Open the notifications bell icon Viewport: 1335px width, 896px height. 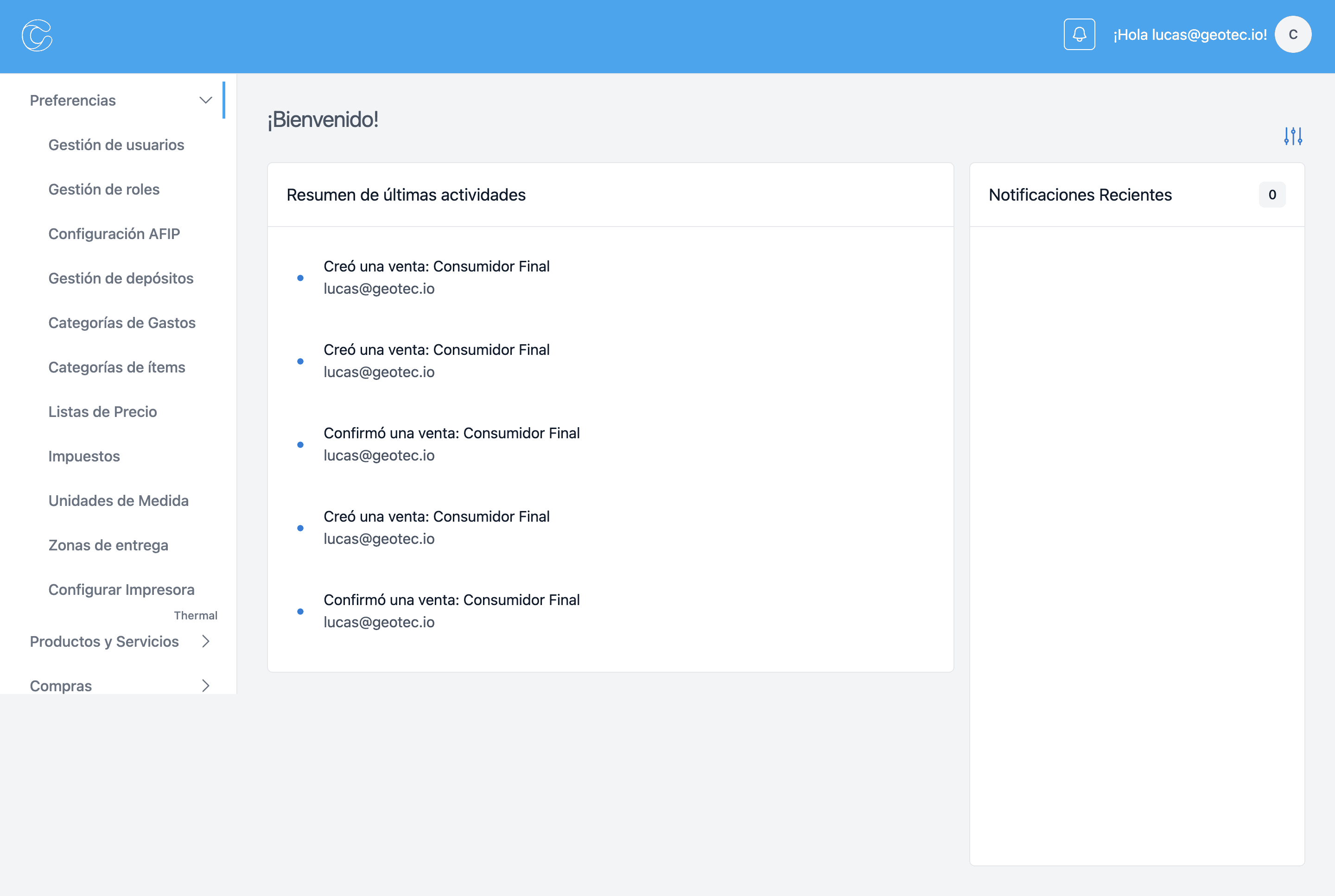click(x=1080, y=34)
